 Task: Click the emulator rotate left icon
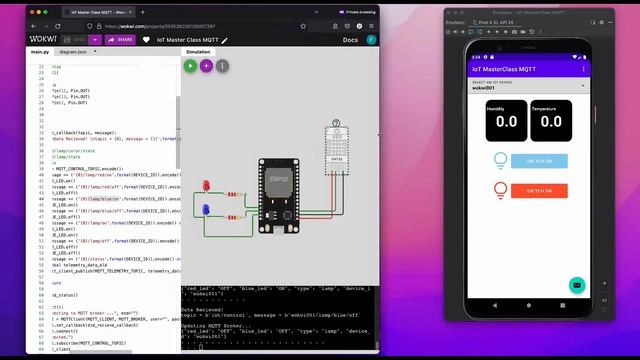coord(470,31)
